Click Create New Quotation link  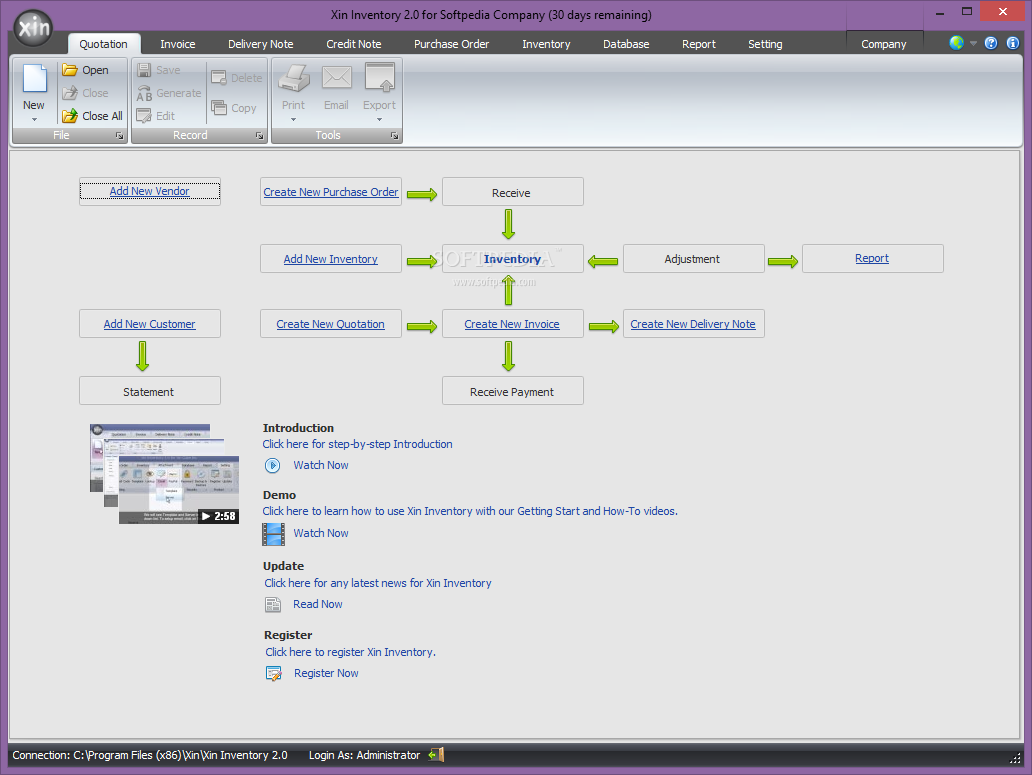(x=330, y=324)
